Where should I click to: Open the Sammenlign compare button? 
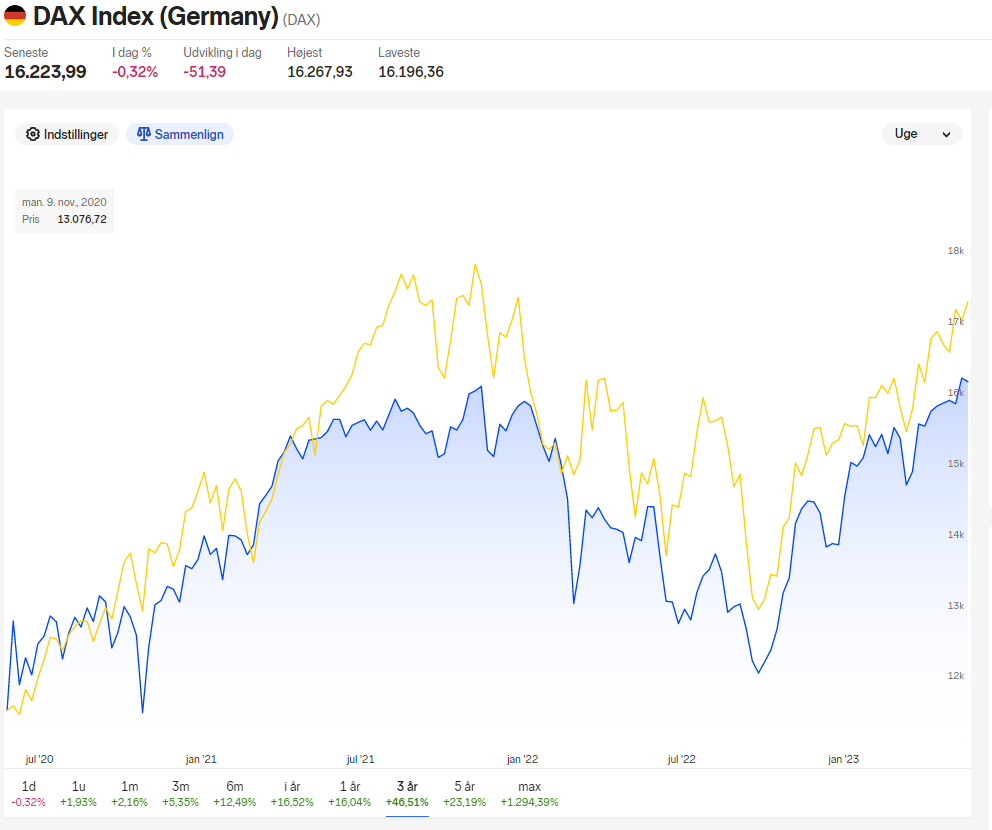(x=180, y=134)
